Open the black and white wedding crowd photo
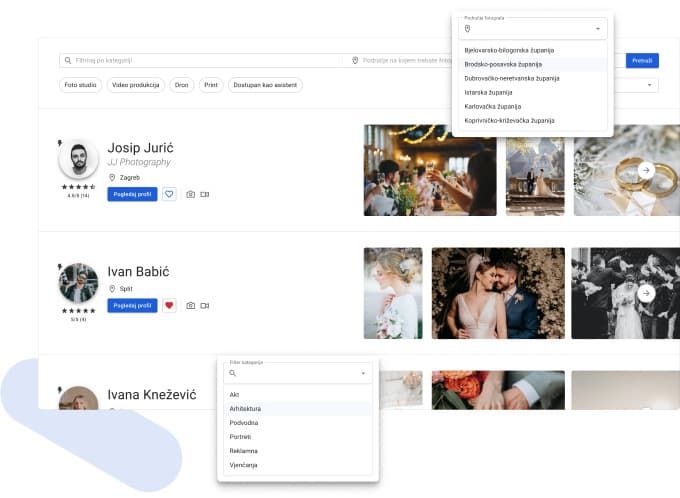The image size is (680, 498). point(625,293)
